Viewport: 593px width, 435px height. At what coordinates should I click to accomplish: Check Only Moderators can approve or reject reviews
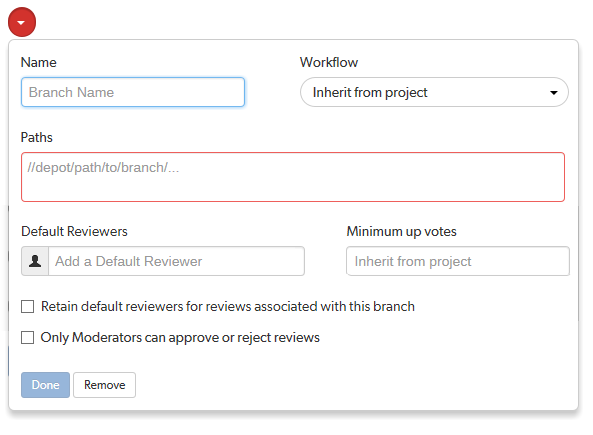tap(27, 337)
